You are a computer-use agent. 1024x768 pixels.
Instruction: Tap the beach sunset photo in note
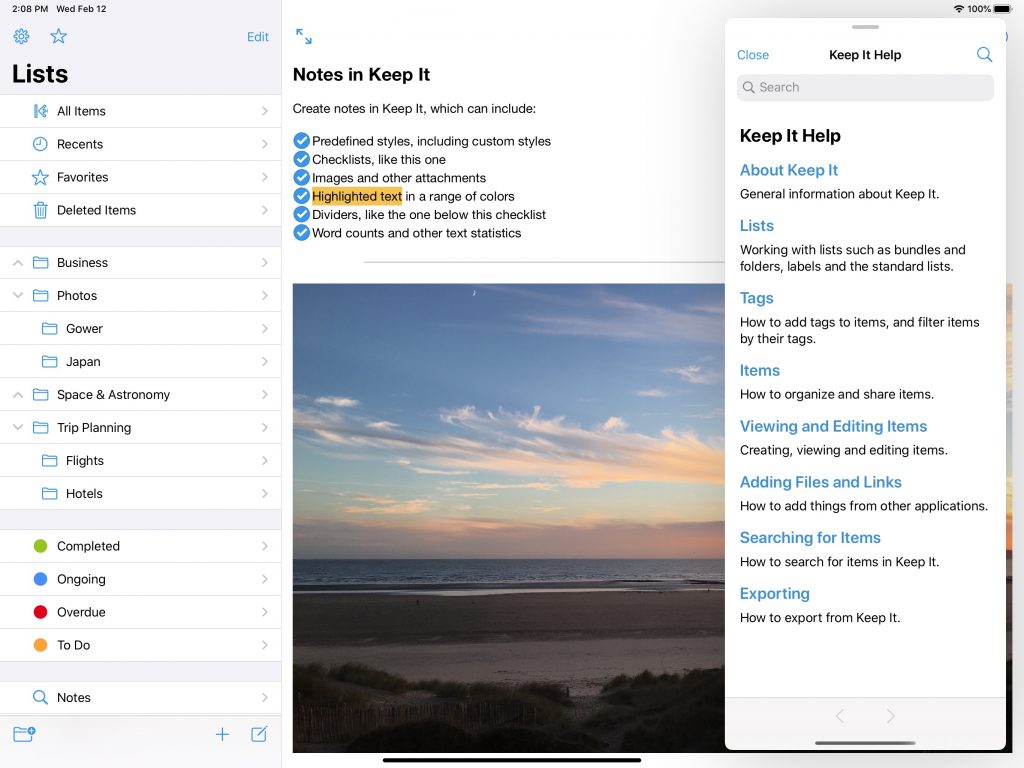click(508, 517)
